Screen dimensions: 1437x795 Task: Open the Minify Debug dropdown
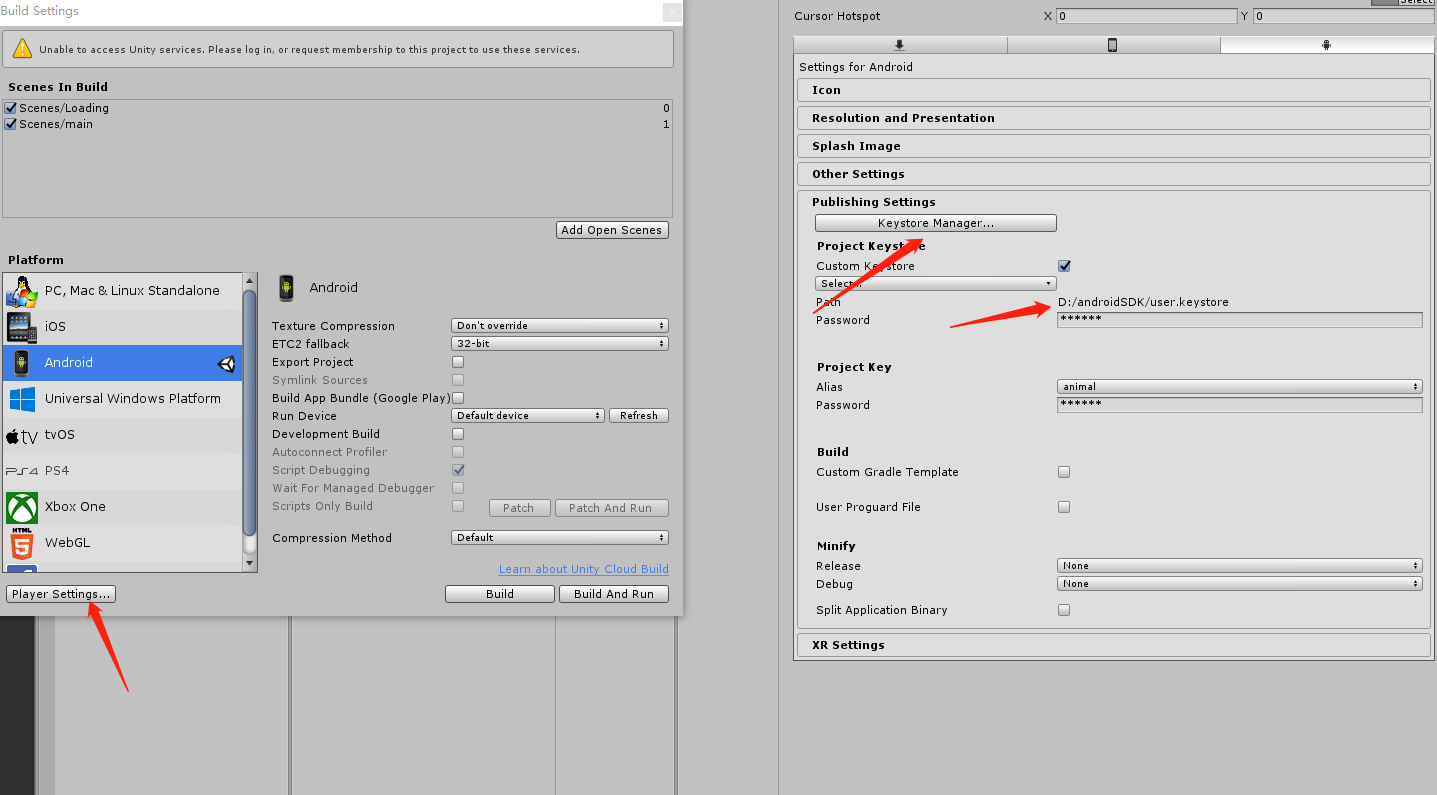tap(1240, 584)
